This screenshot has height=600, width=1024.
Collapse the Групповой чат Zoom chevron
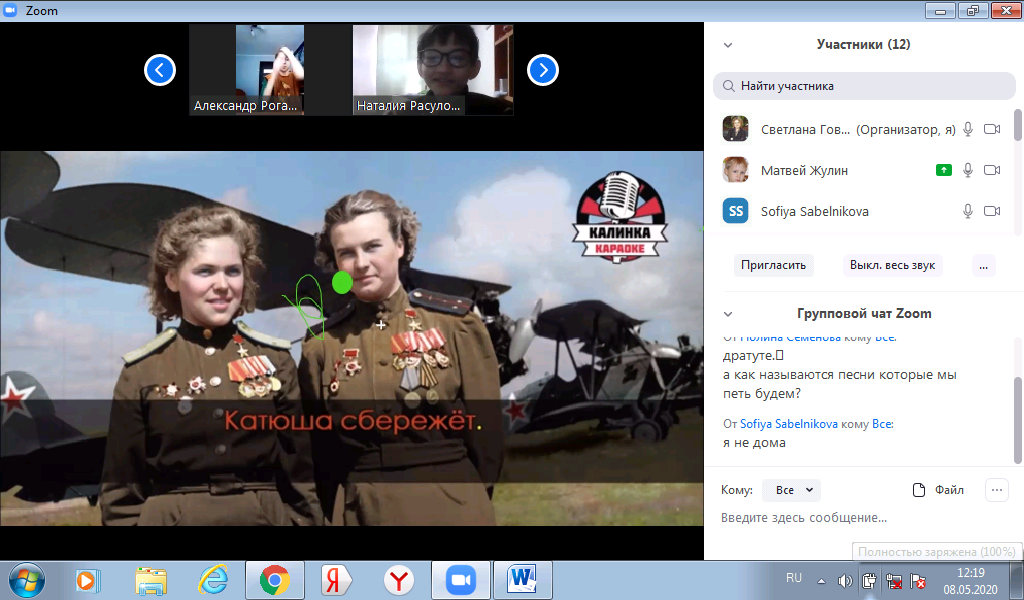(728, 314)
